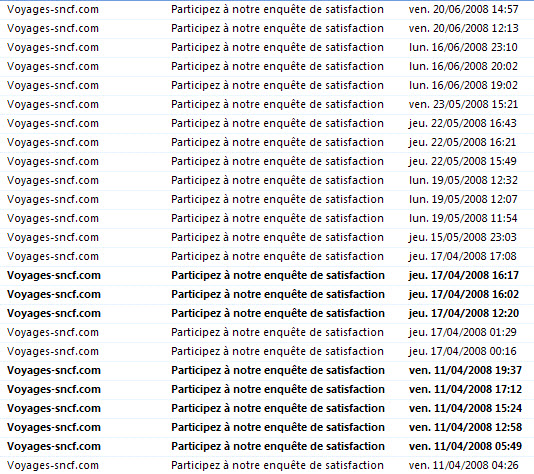Screen dimensions: 534x474
Task: Open the email received 17/04/2008 01:29
Action: click(x=267, y=333)
